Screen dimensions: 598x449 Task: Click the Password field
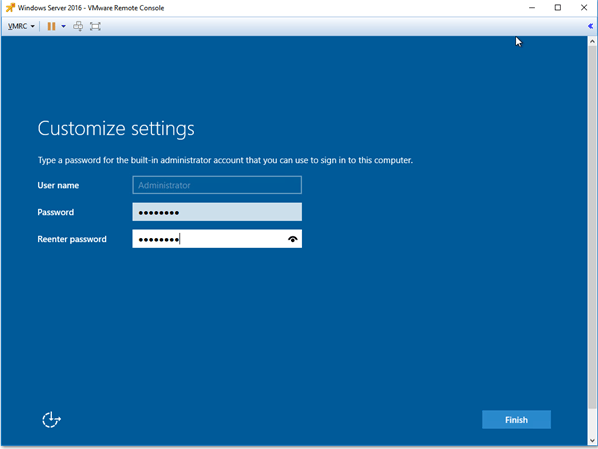tap(217, 212)
